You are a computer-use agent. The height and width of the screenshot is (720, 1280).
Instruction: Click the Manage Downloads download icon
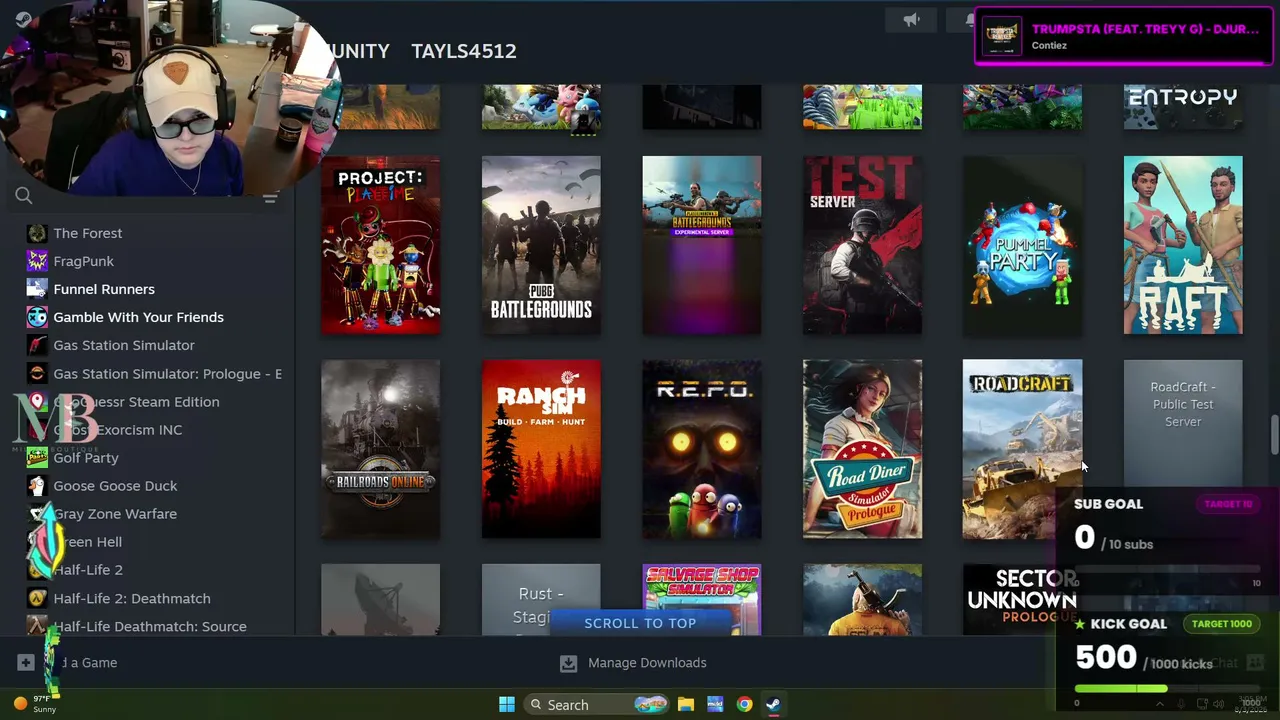(568, 663)
